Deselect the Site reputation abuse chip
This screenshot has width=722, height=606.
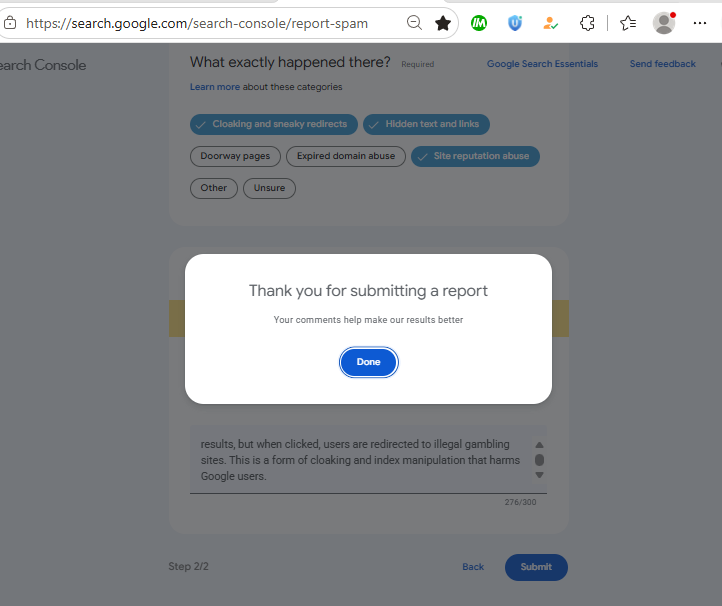click(x=475, y=157)
